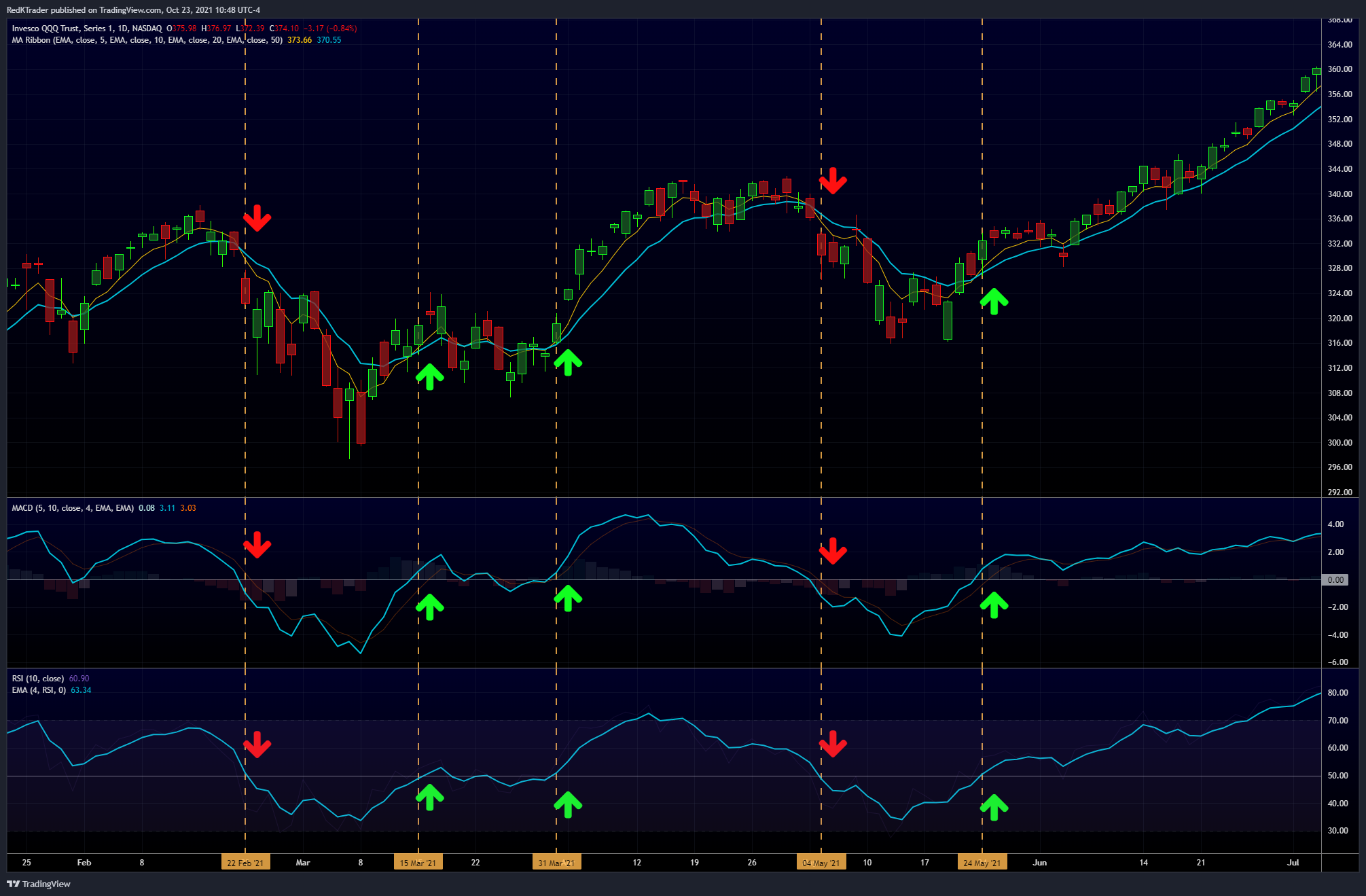Click the 12 label on the time axis

(636, 863)
